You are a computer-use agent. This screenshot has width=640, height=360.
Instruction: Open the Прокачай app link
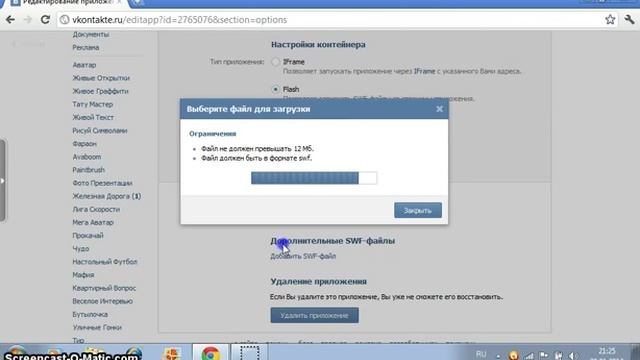tap(88, 236)
